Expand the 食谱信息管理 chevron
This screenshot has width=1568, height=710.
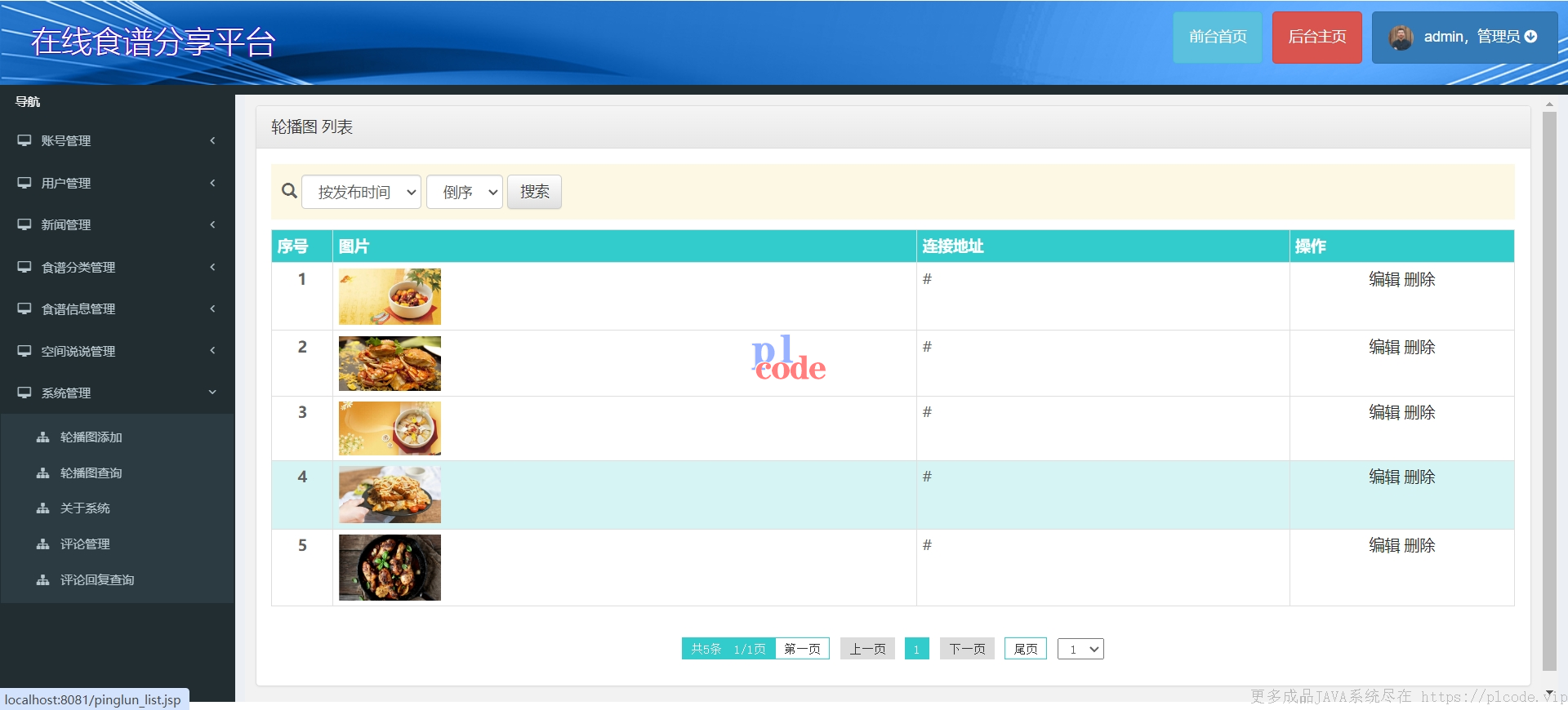212,308
